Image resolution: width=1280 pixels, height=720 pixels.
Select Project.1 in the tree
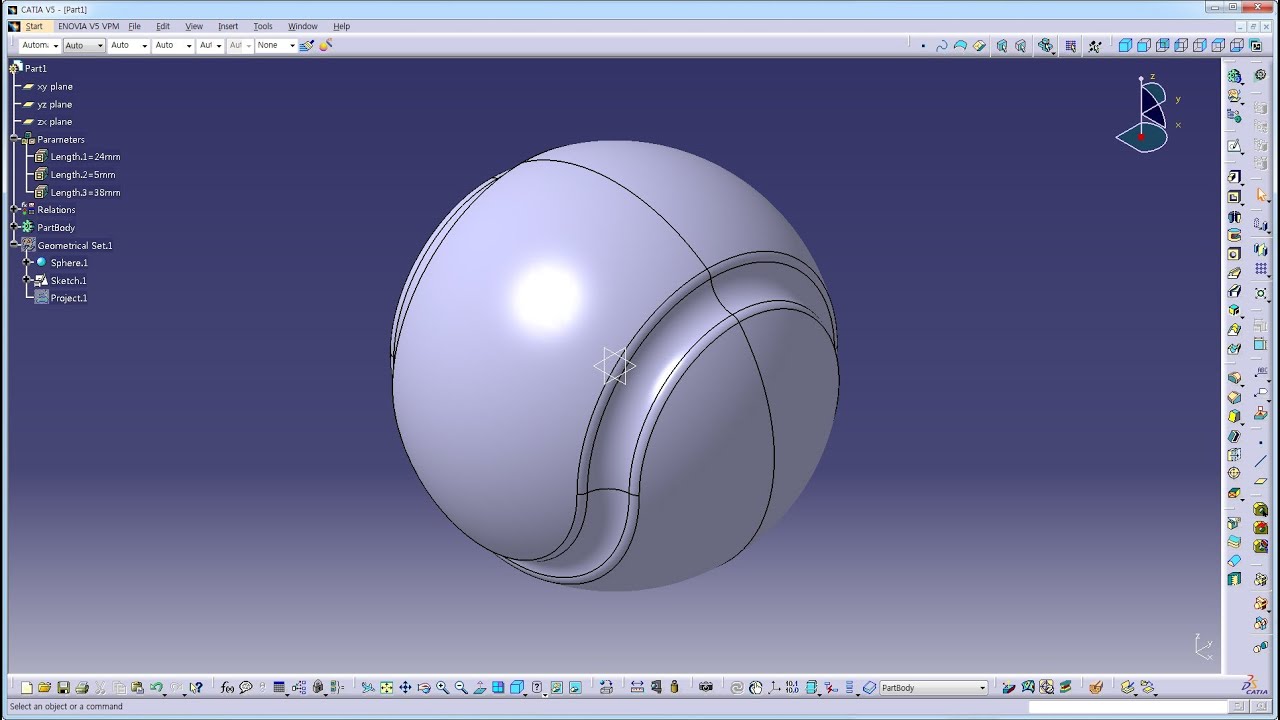click(x=68, y=298)
